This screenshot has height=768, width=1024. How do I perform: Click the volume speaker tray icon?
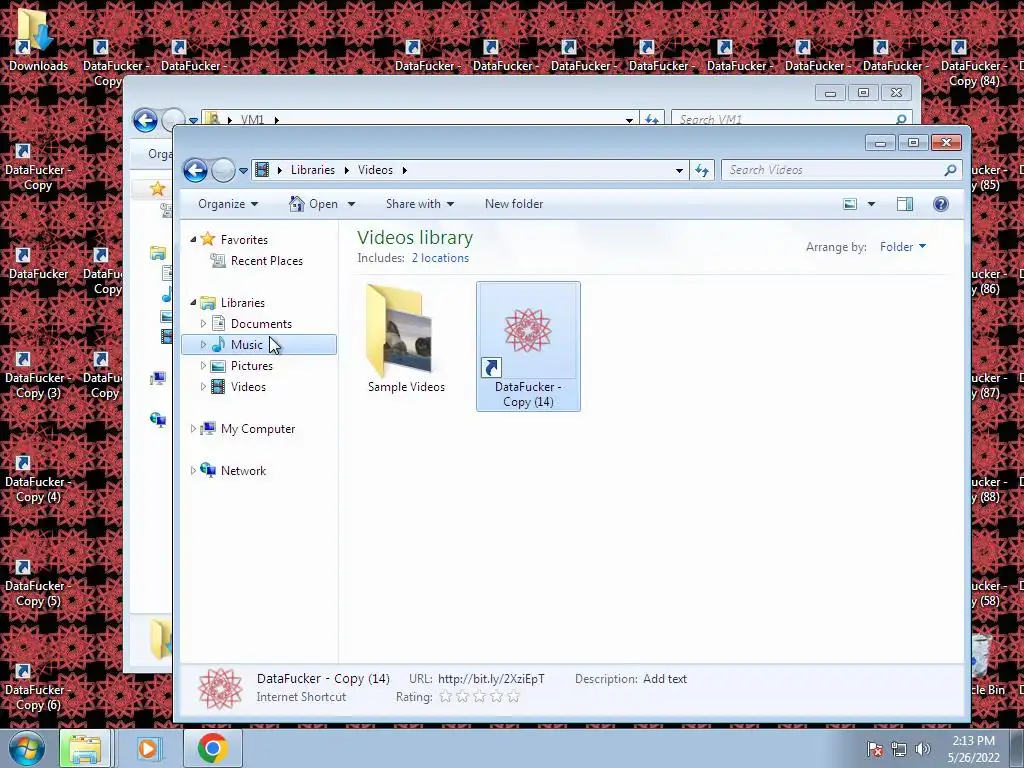tap(922, 749)
